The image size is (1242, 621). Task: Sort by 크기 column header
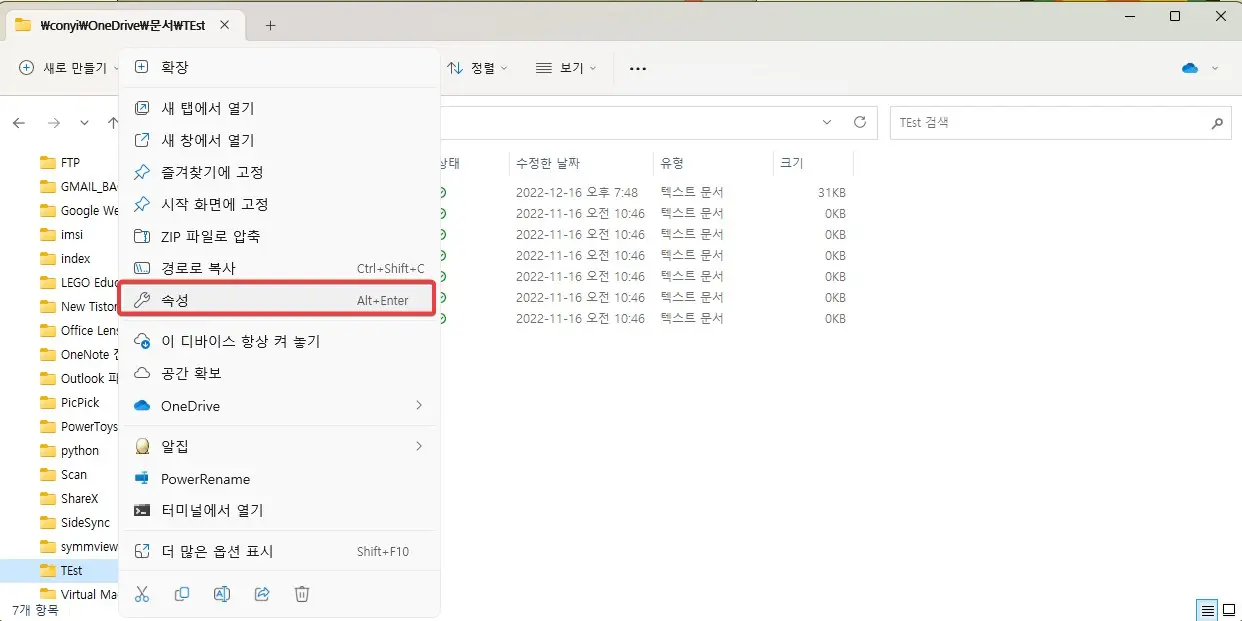(814, 163)
